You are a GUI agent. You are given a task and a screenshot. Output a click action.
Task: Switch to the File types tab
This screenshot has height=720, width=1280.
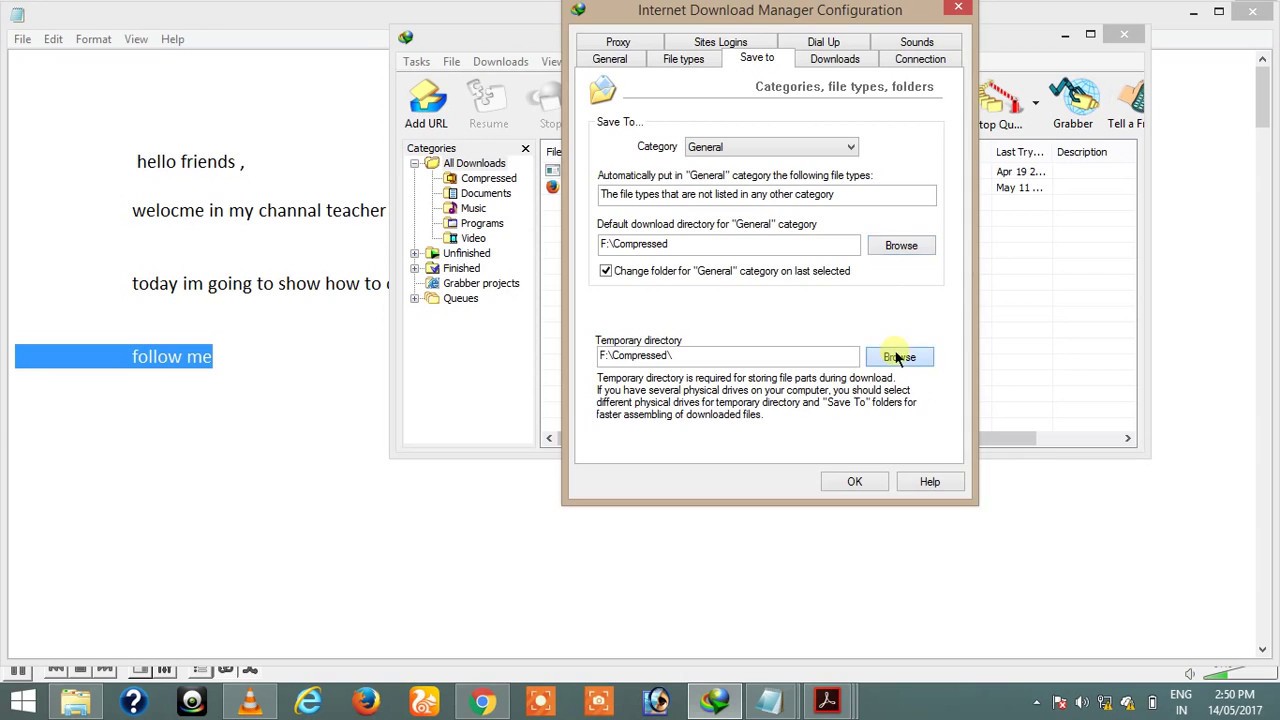[683, 59]
